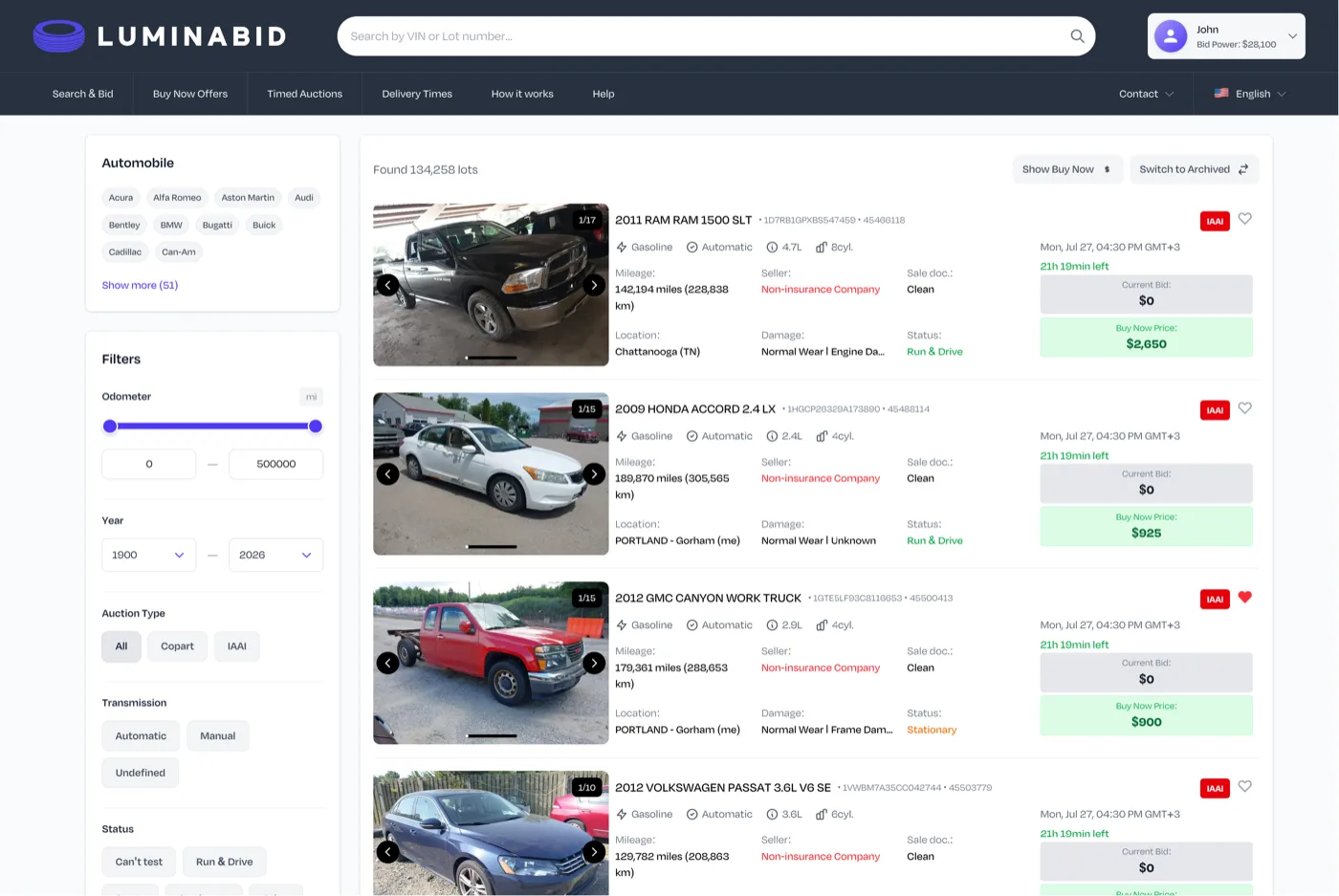This screenshot has height=896, width=1339.
Task: Unfavorite the 2012 GMC Canyon lot
Action: pyautogui.click(x=1244, y=598)
